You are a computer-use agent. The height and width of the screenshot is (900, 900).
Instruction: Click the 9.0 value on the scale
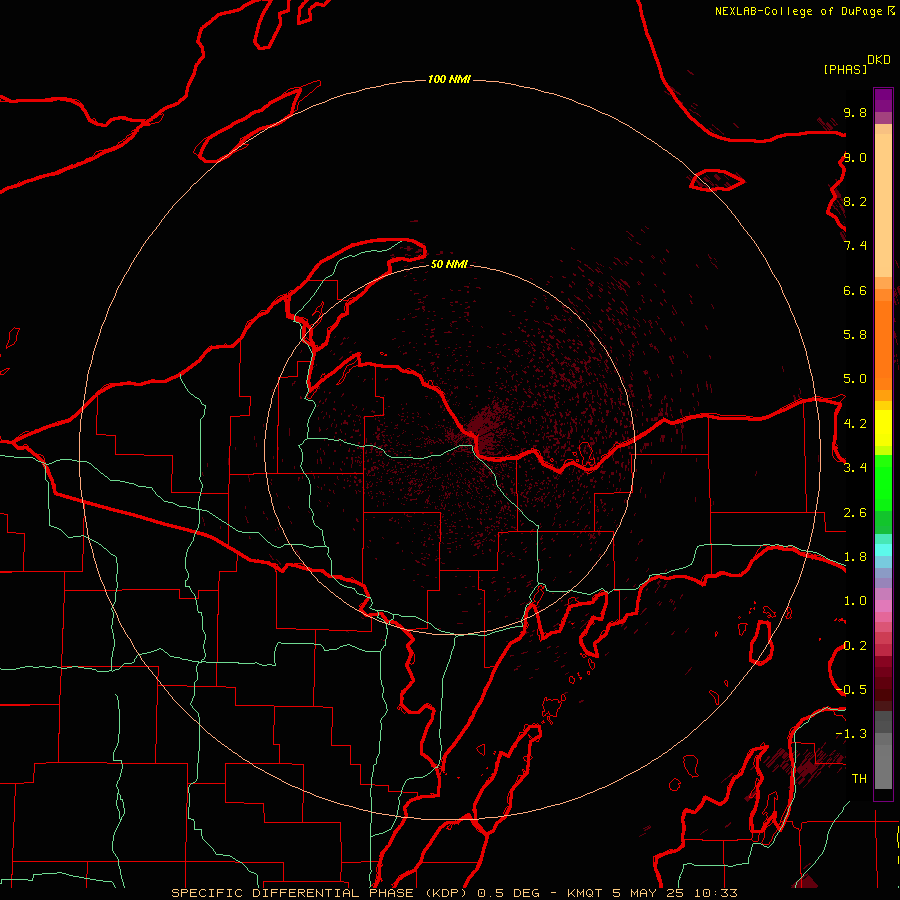point(855,157)
